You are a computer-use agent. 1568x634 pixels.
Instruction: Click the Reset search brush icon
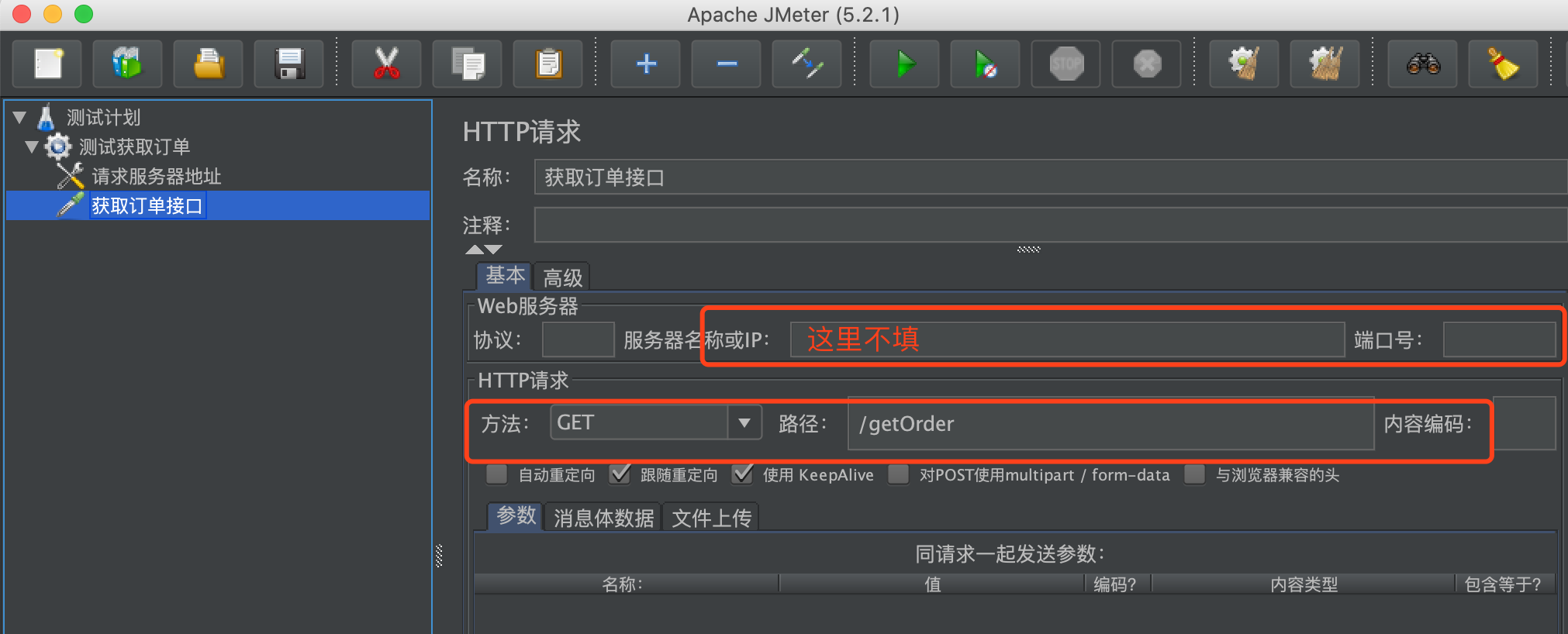[1504, 64]
